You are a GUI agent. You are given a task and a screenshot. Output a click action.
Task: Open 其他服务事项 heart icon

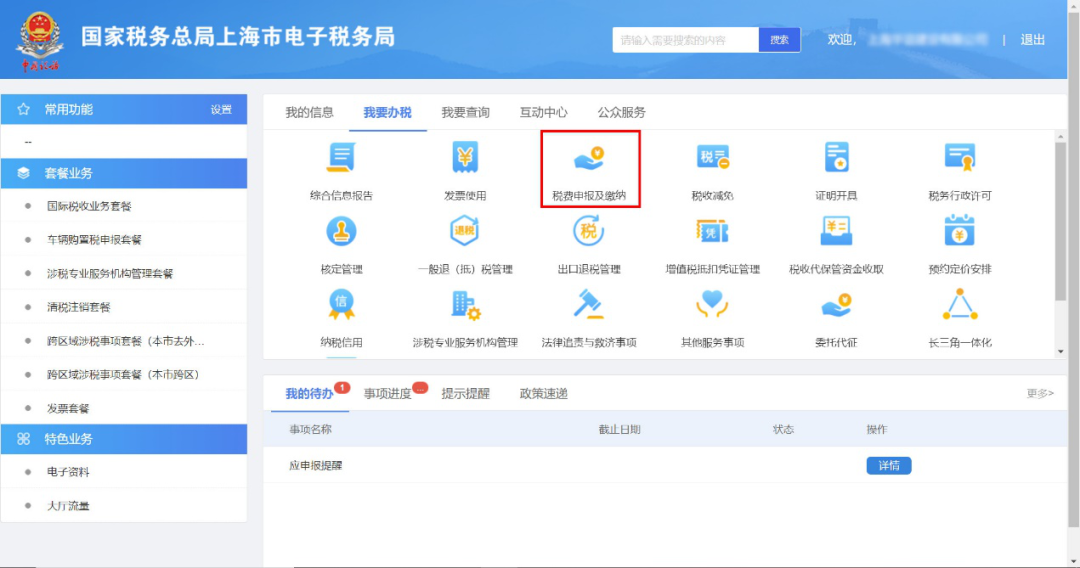712,304
